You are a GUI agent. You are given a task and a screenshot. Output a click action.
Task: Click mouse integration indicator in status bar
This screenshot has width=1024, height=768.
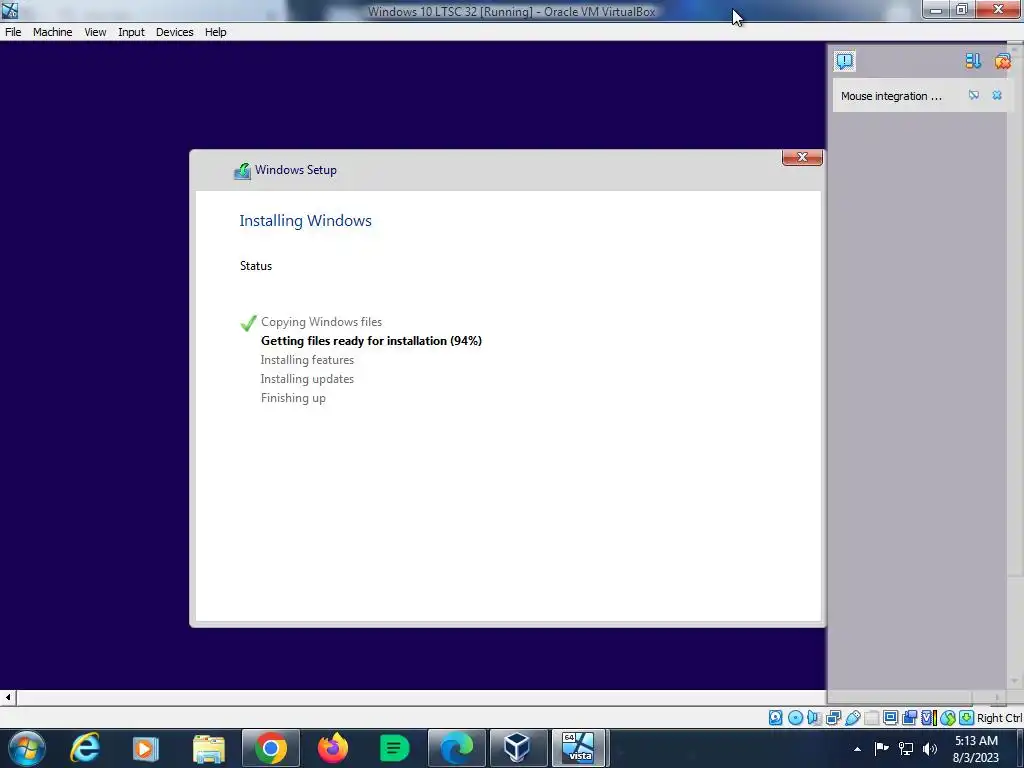(948, 718)
